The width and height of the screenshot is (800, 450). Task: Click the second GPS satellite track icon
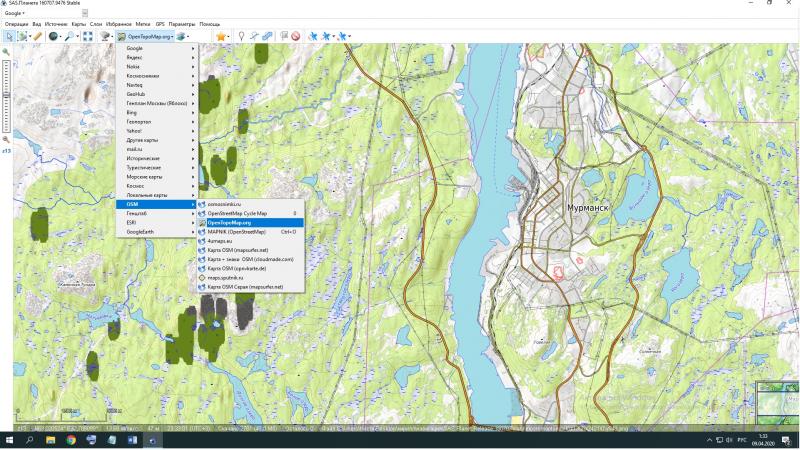[327, 36]
